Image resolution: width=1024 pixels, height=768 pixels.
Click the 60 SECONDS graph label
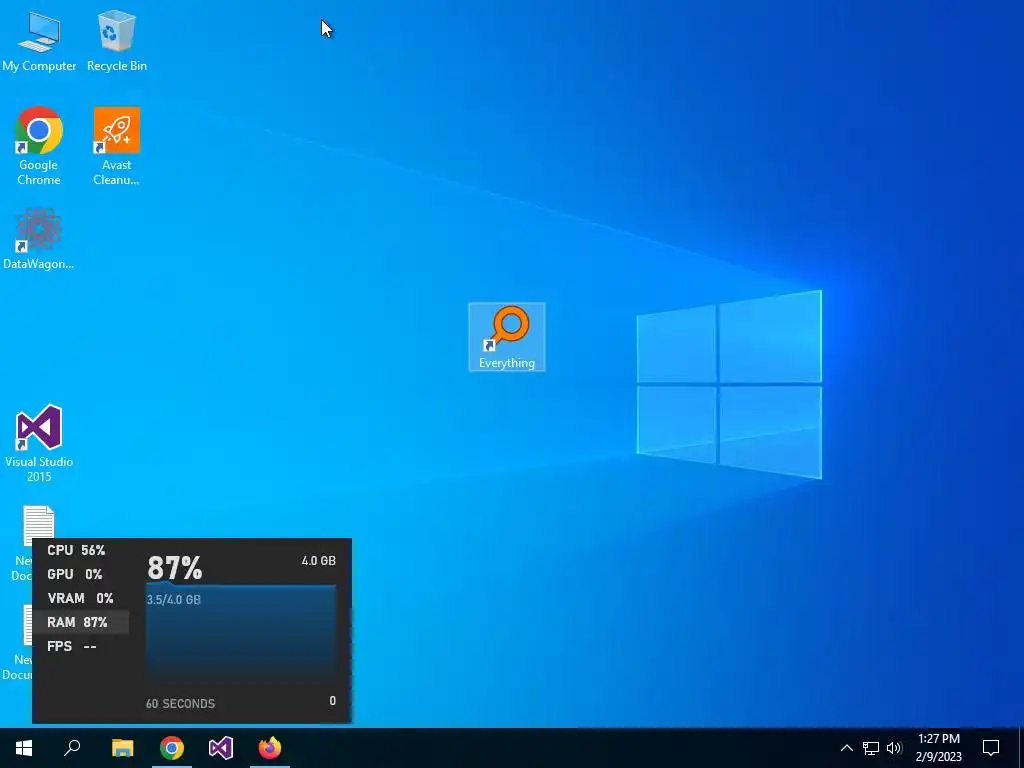[x=180, y=703]
